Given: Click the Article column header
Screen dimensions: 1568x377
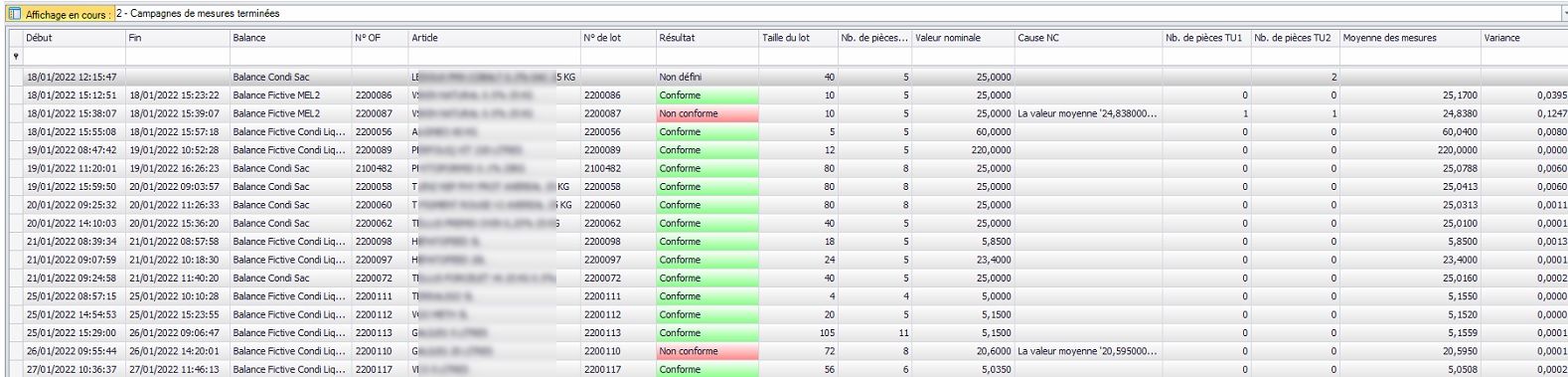Looking at the screenshot, I should tap(495, 38).
